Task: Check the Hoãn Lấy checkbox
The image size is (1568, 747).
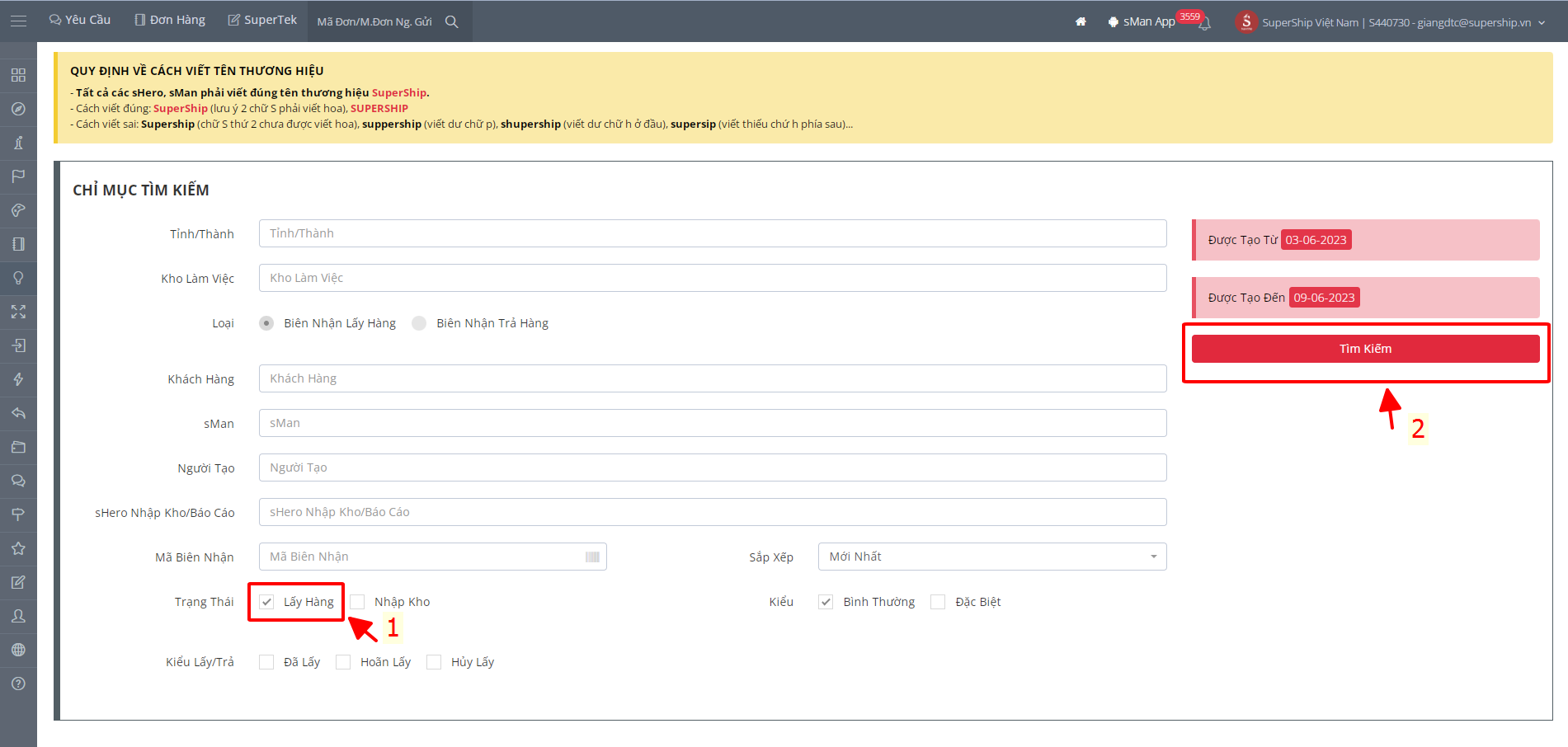Action: tap(343, 662)
